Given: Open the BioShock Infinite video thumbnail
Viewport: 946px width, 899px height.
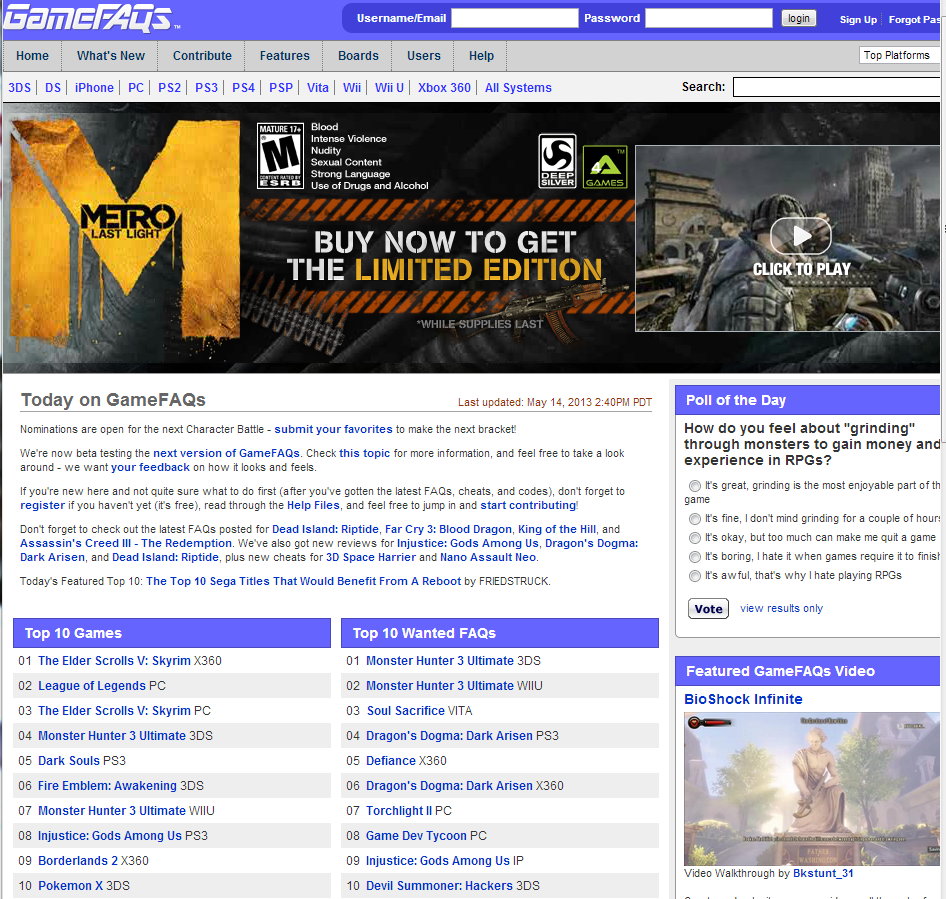Looking at the screenshot, I should (811, 789).
